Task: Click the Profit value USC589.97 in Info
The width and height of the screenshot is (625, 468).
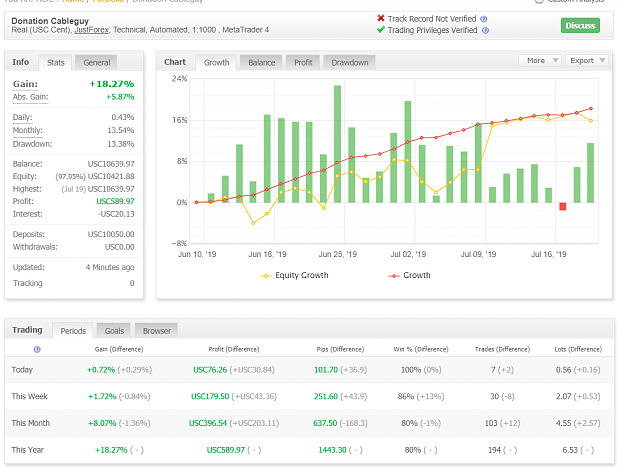Action: pyautogui.click(x=115, y=201)
